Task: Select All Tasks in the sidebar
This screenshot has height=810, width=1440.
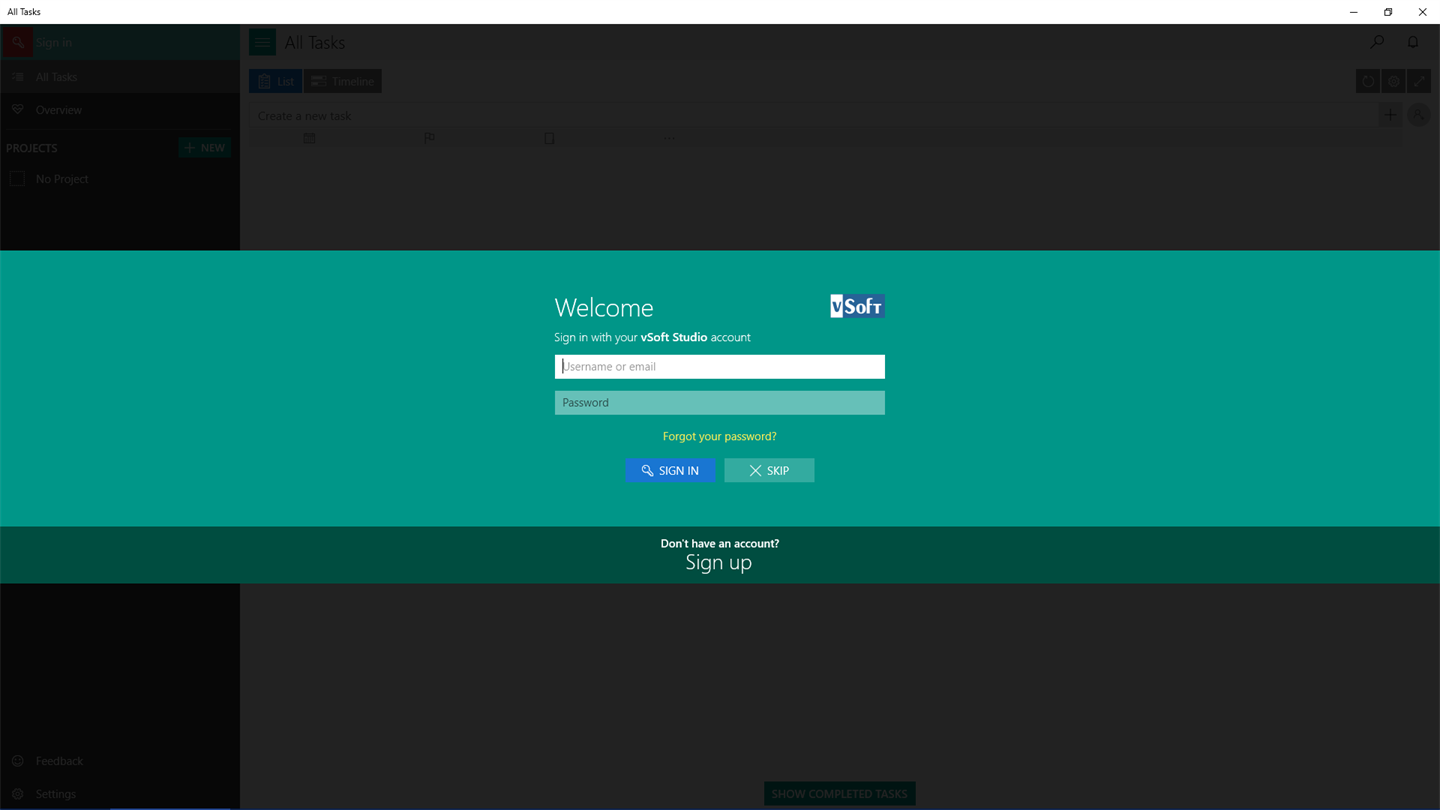Action: [x=120, y=77]
